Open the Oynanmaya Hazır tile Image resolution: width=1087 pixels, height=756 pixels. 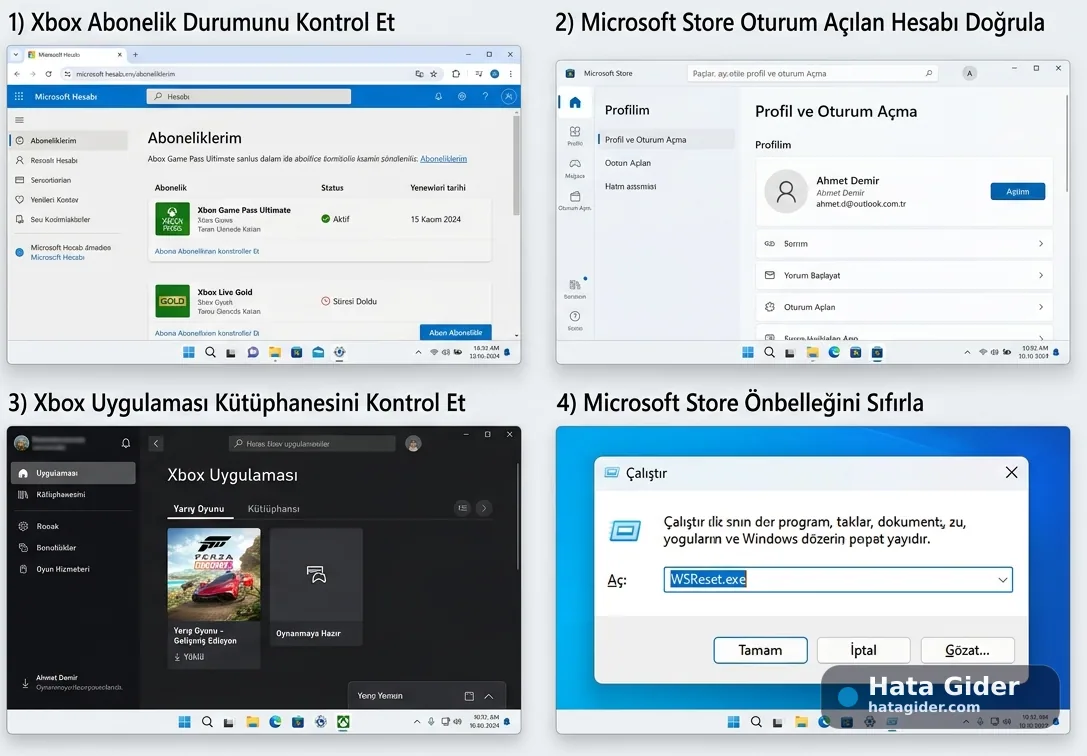pos(316,587)
